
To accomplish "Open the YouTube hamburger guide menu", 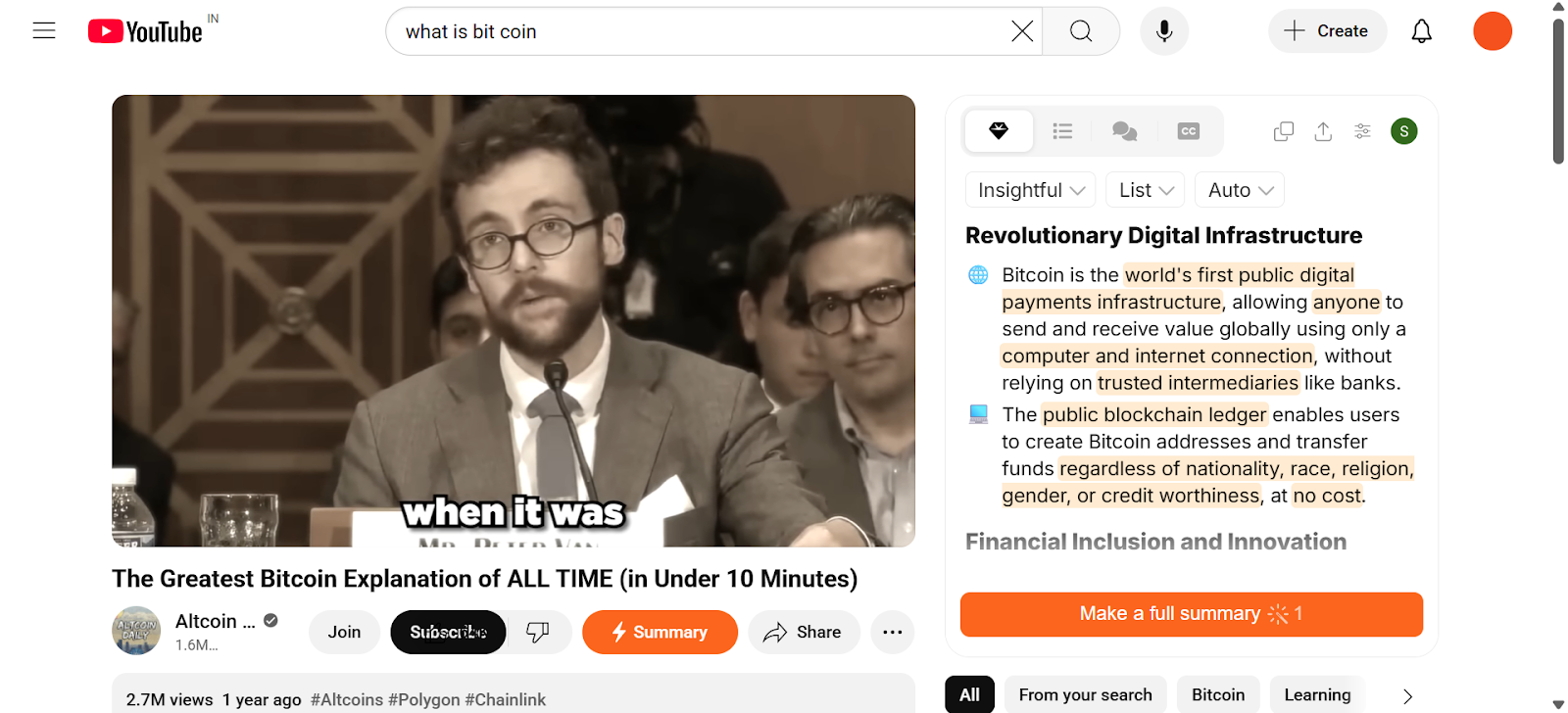I will [44, 31].
